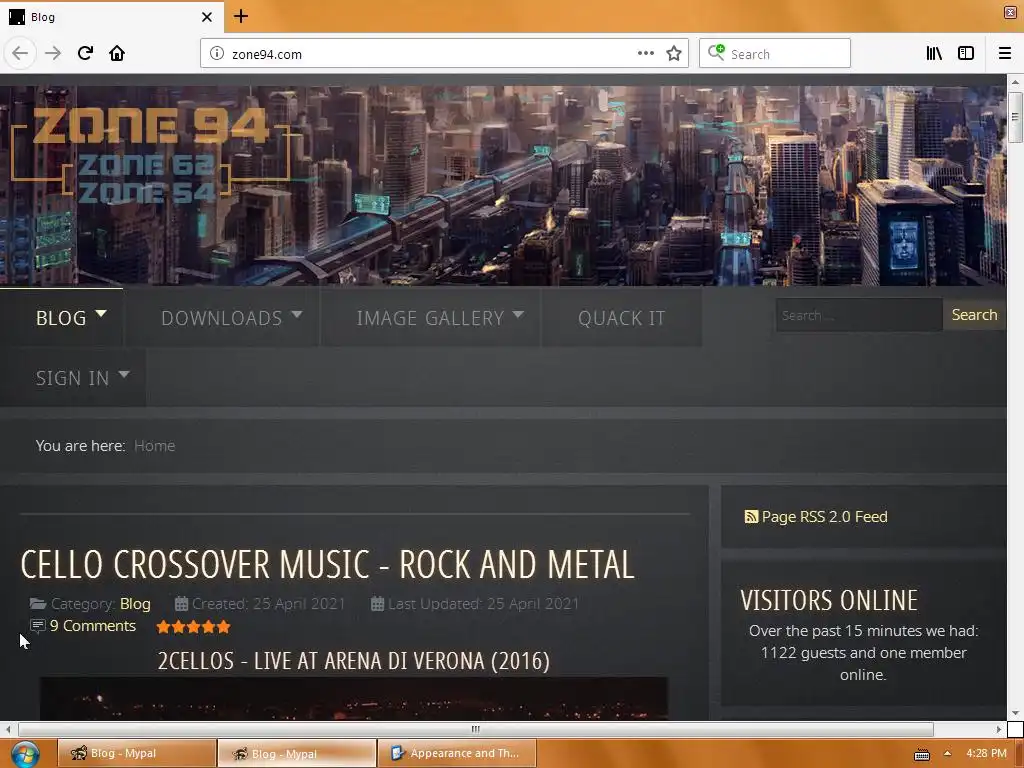The image size is (1024, 768).
Task: Click the scroll left arrow
Action: 8,729
